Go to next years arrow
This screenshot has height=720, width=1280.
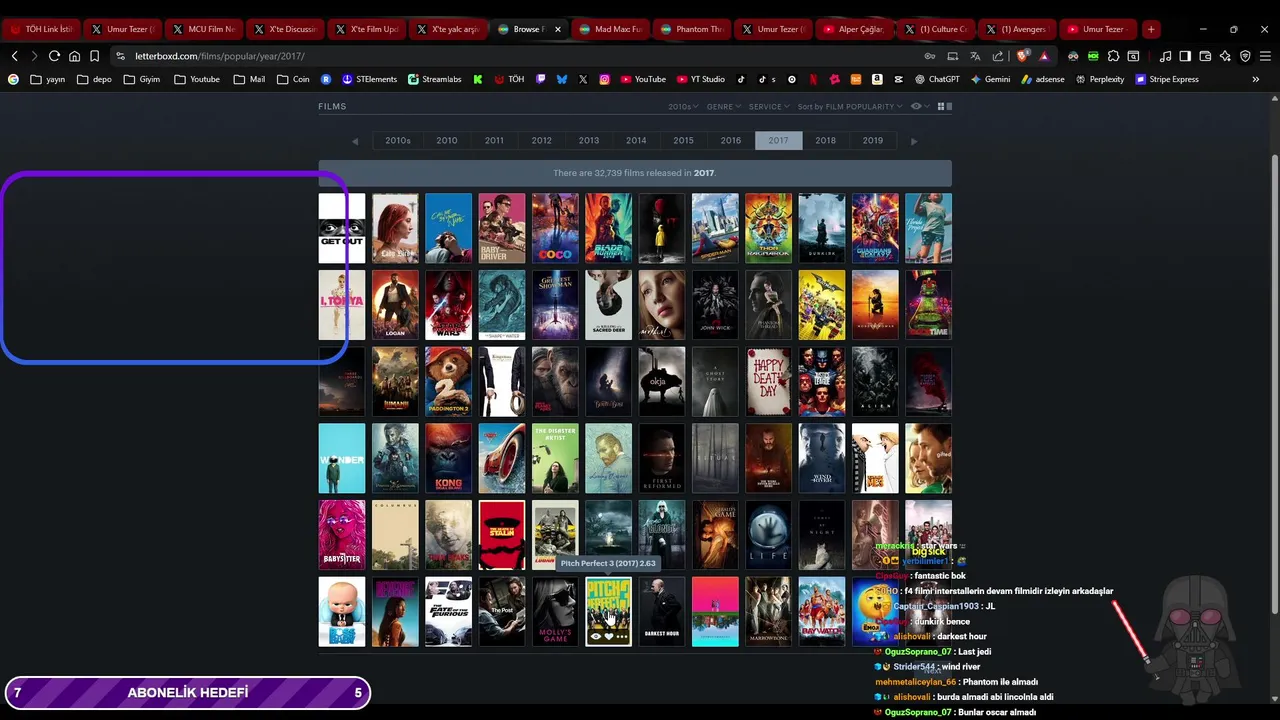913,141
